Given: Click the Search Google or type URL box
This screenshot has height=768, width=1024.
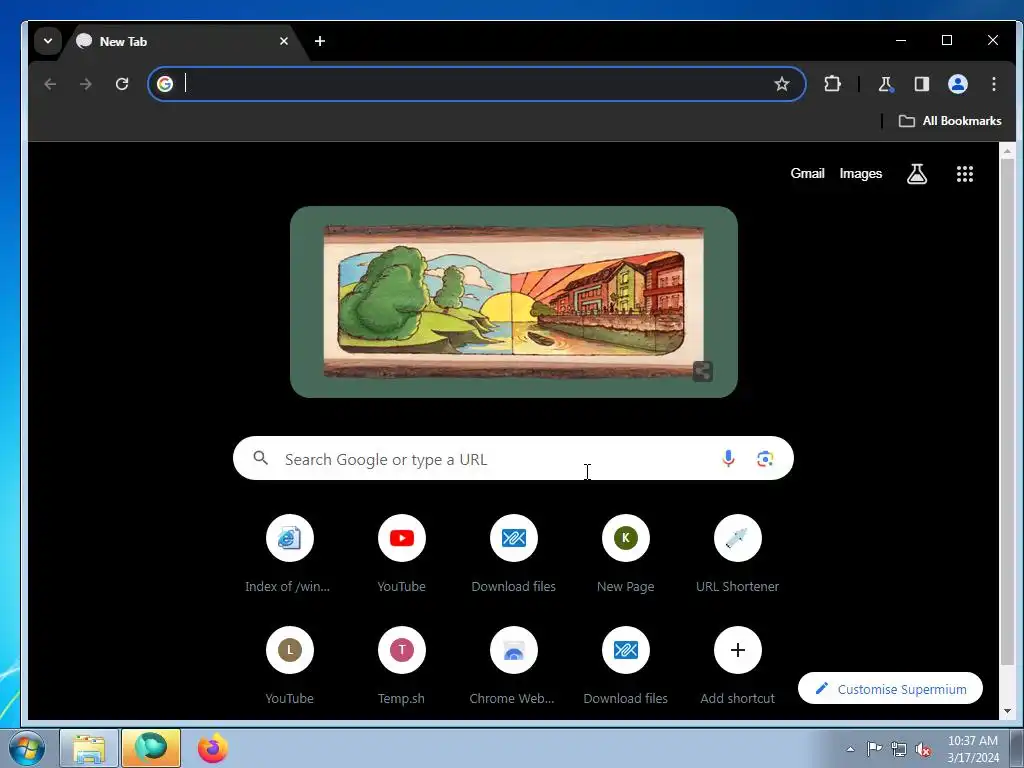Looking at the screenshot, I should (513, 458).
